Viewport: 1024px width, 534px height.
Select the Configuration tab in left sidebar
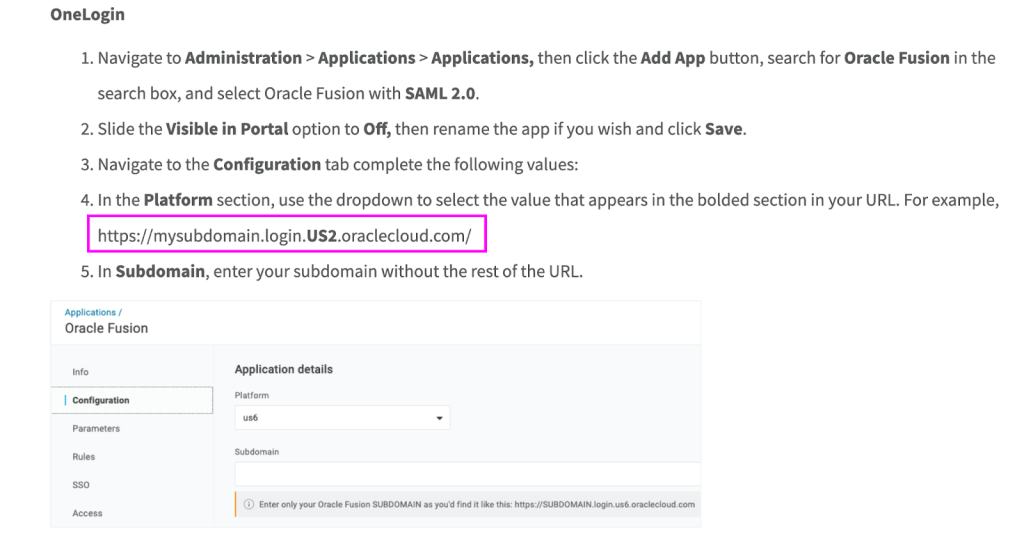(x=101, y=400)
